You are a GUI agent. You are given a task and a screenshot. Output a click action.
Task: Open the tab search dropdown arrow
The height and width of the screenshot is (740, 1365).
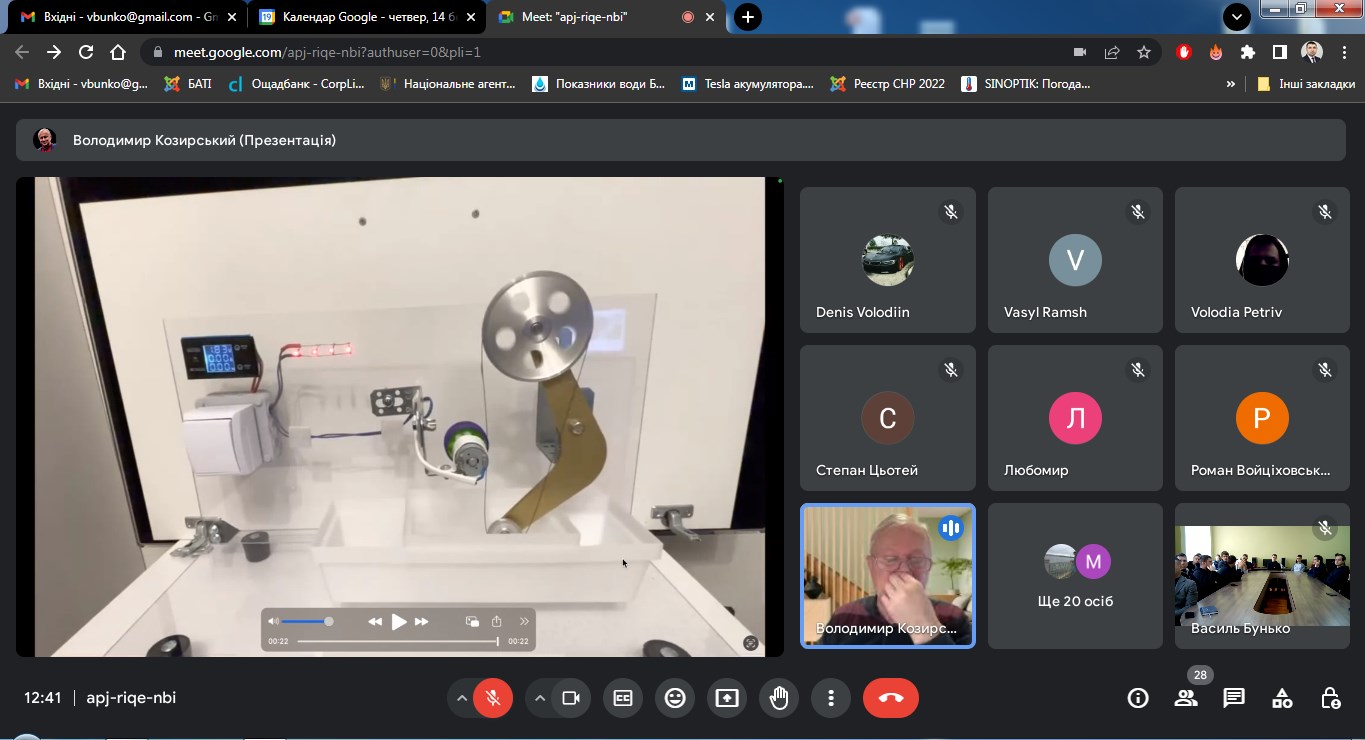(1237, 17)
